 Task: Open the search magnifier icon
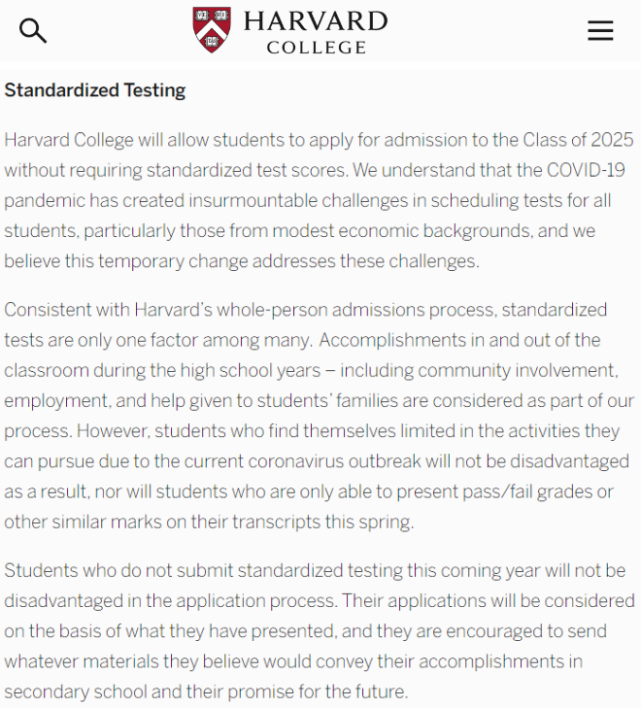[x=33, y=31]
